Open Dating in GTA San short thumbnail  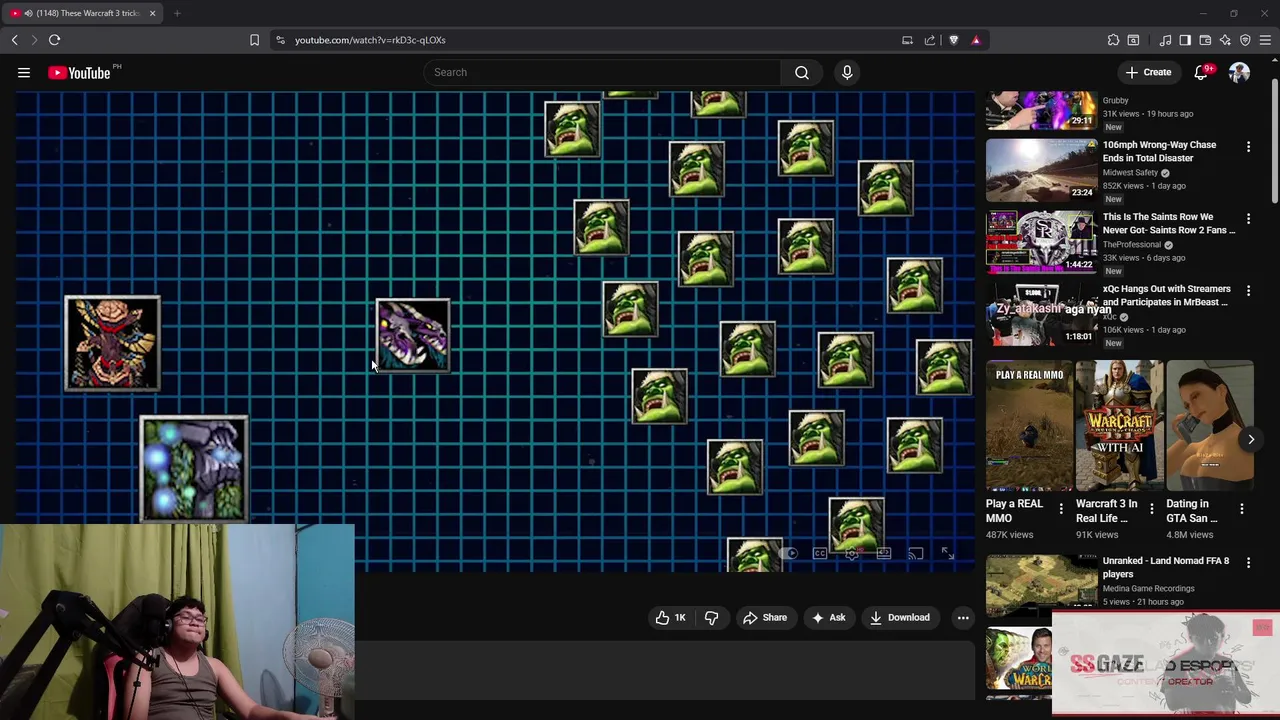1209,427
